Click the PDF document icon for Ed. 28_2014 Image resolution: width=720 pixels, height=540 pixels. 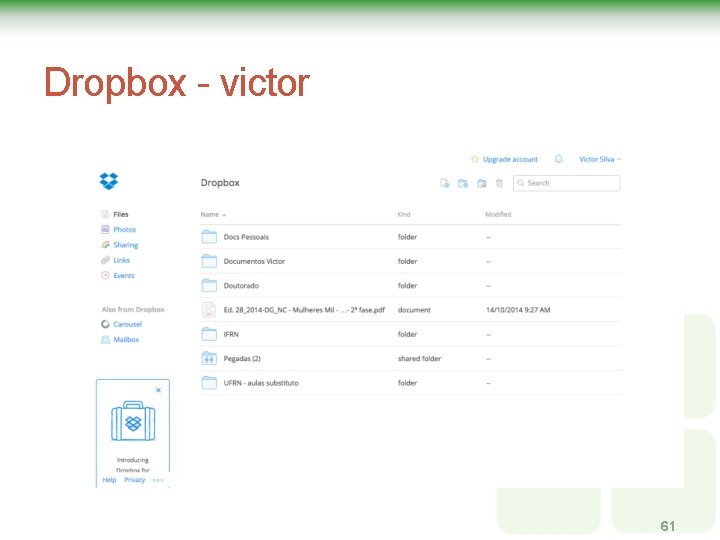(x=209, y=310)
